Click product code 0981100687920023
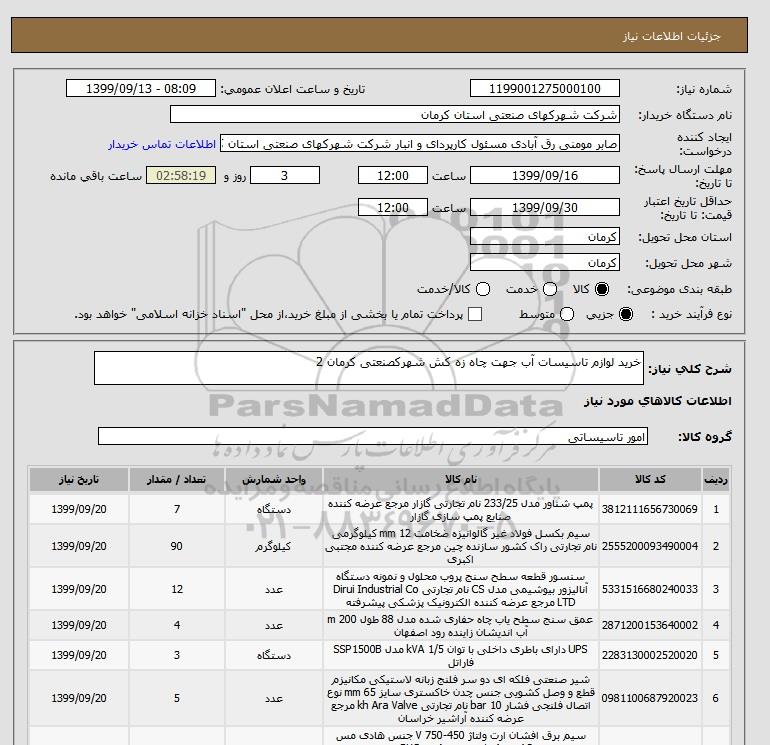This screenshot has width=770, height=745. point(650,698)
